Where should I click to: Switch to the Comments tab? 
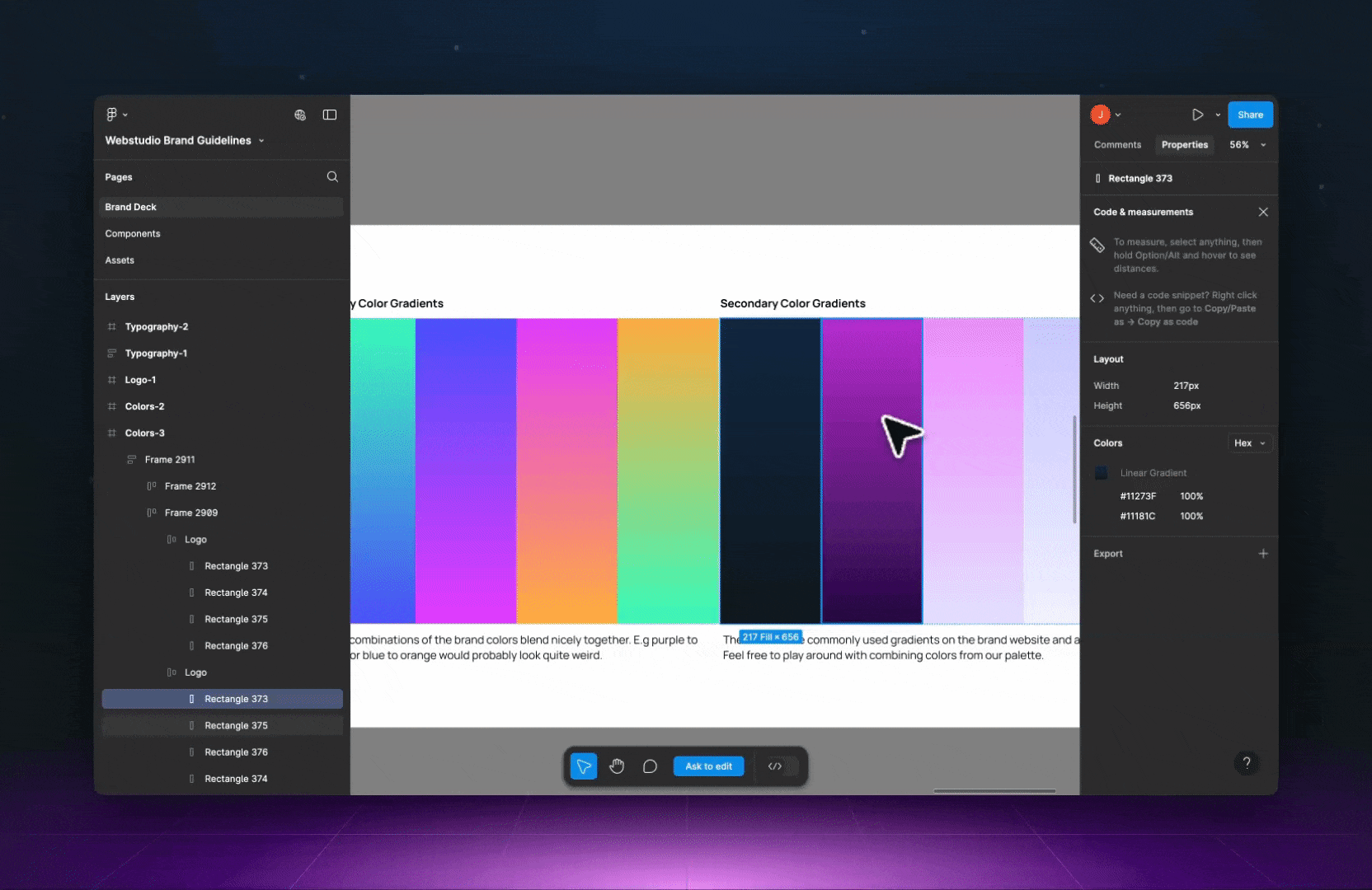1117,144
